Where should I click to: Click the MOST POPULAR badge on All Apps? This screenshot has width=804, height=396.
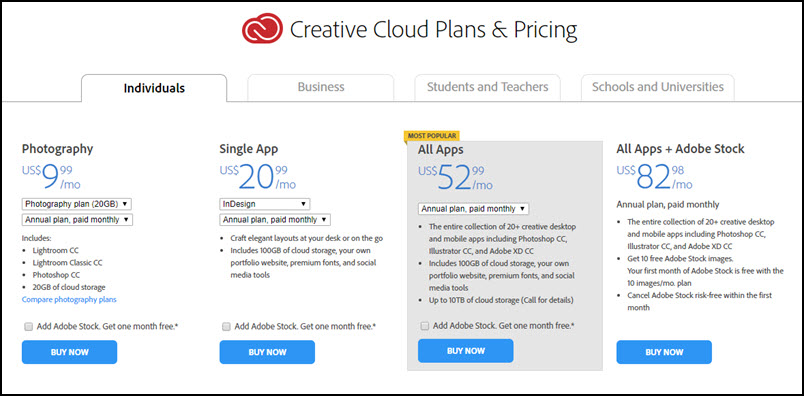(x=431, y=136)
